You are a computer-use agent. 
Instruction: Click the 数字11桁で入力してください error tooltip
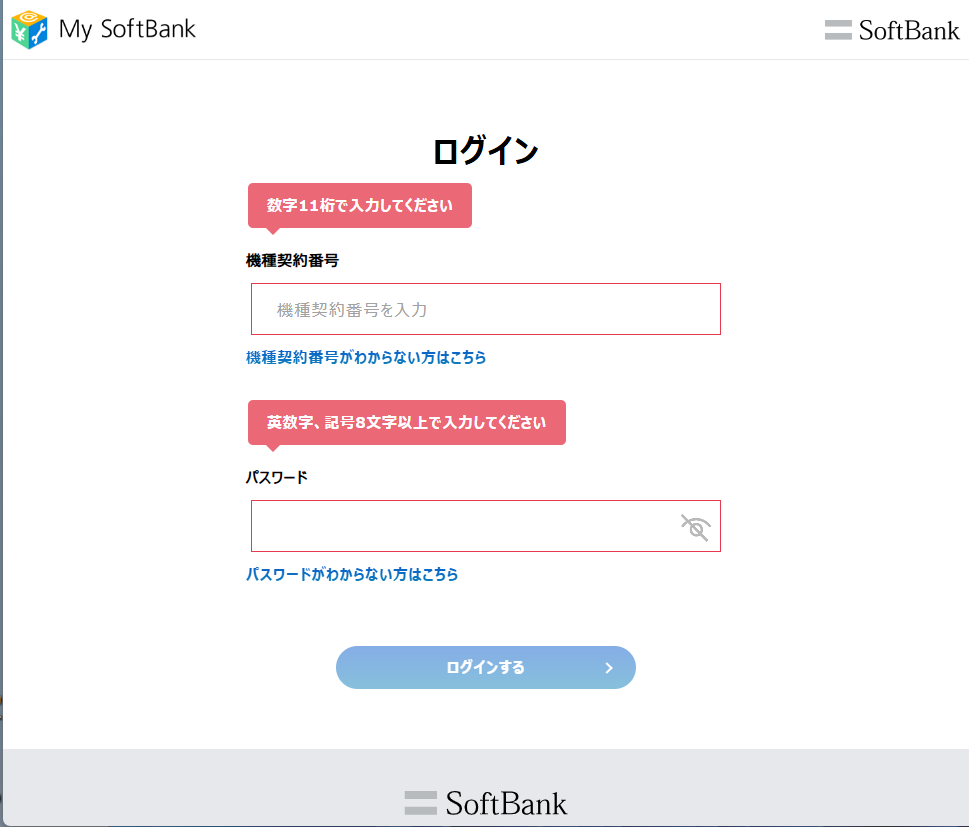click(x=360, y=205)
